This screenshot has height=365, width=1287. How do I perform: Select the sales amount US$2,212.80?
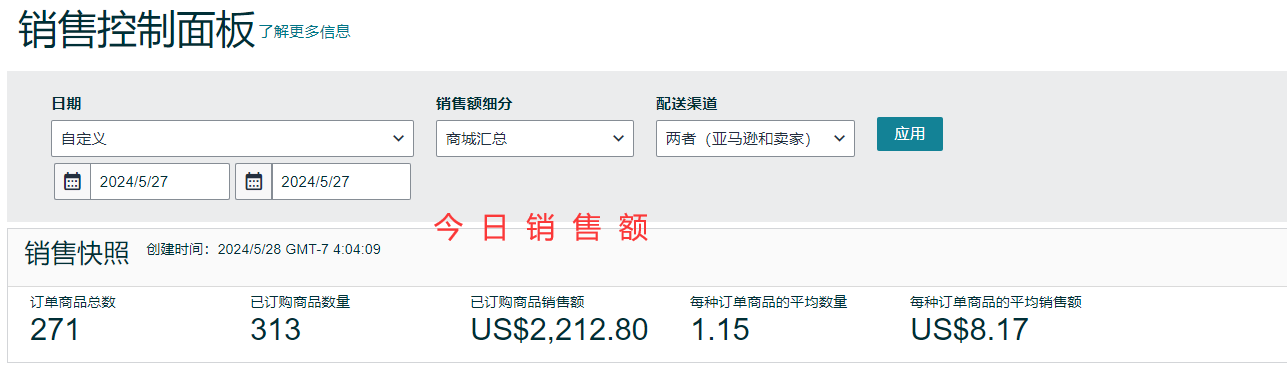point(559,329)
